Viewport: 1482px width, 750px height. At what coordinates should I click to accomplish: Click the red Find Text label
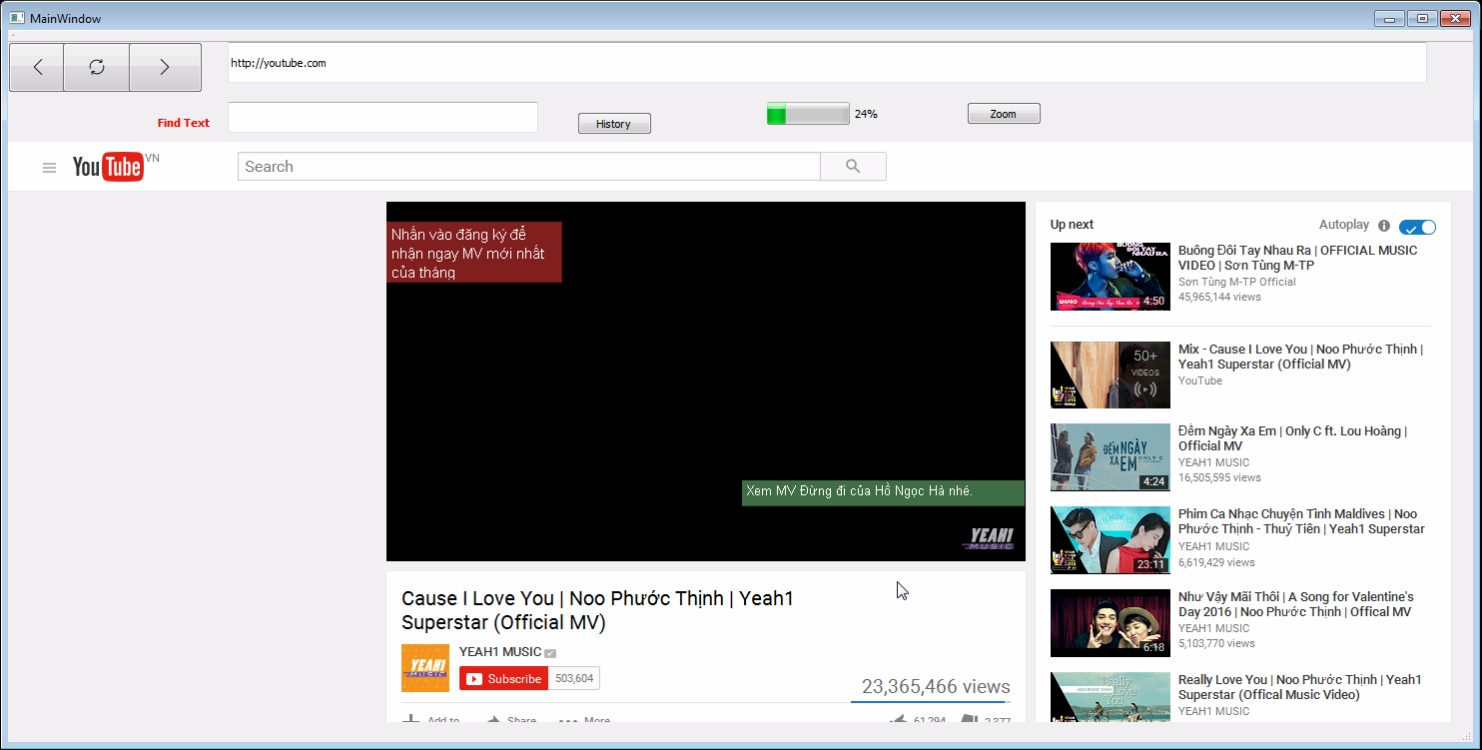point(184,123)
